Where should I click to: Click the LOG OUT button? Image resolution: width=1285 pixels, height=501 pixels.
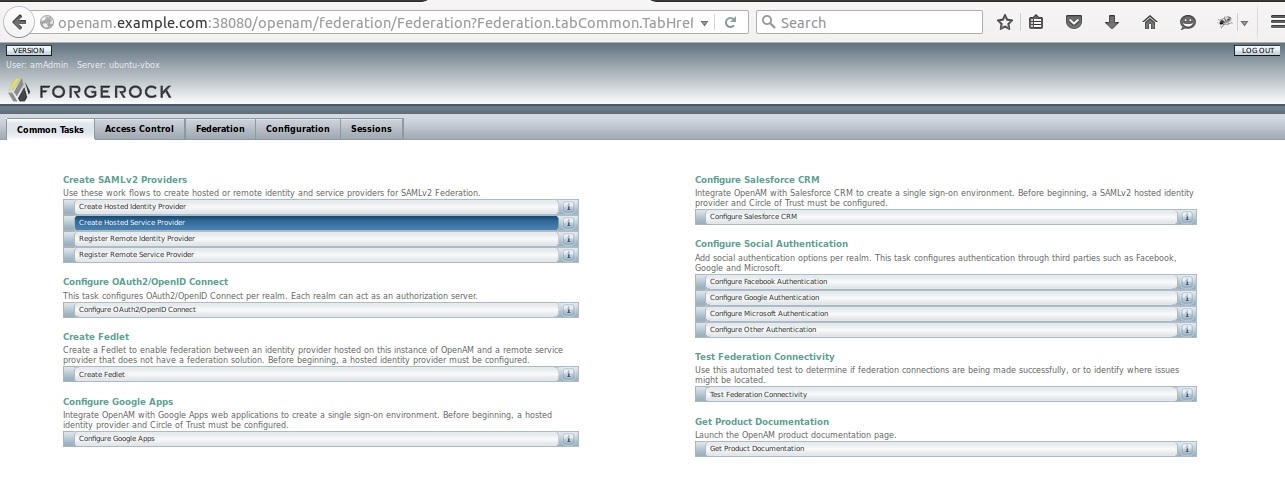1257,50
